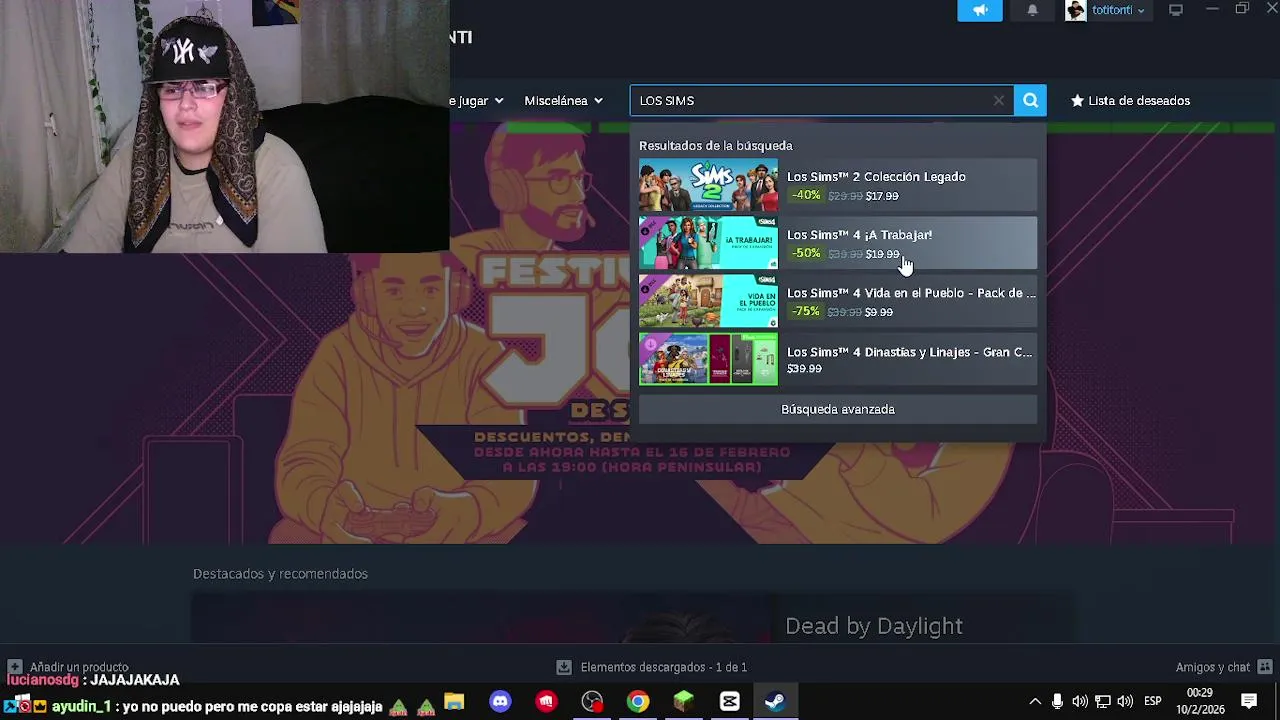Open OBS Studio from the taskbar
Image resolution: width=1280 pixels, height=720 pixels.
coord(592,701)
